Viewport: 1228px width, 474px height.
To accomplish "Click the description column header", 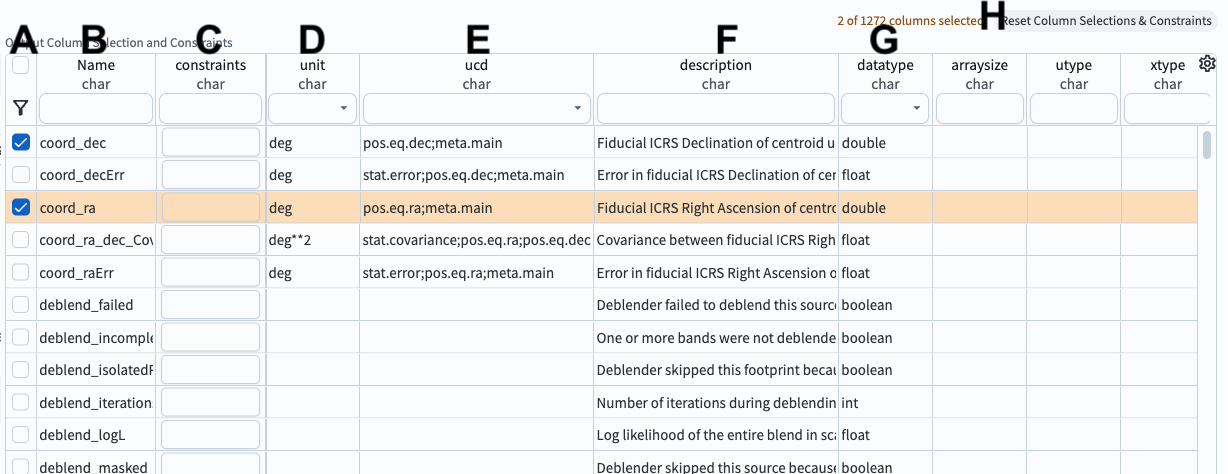I will pyautogui.click(x=715, y=66).
